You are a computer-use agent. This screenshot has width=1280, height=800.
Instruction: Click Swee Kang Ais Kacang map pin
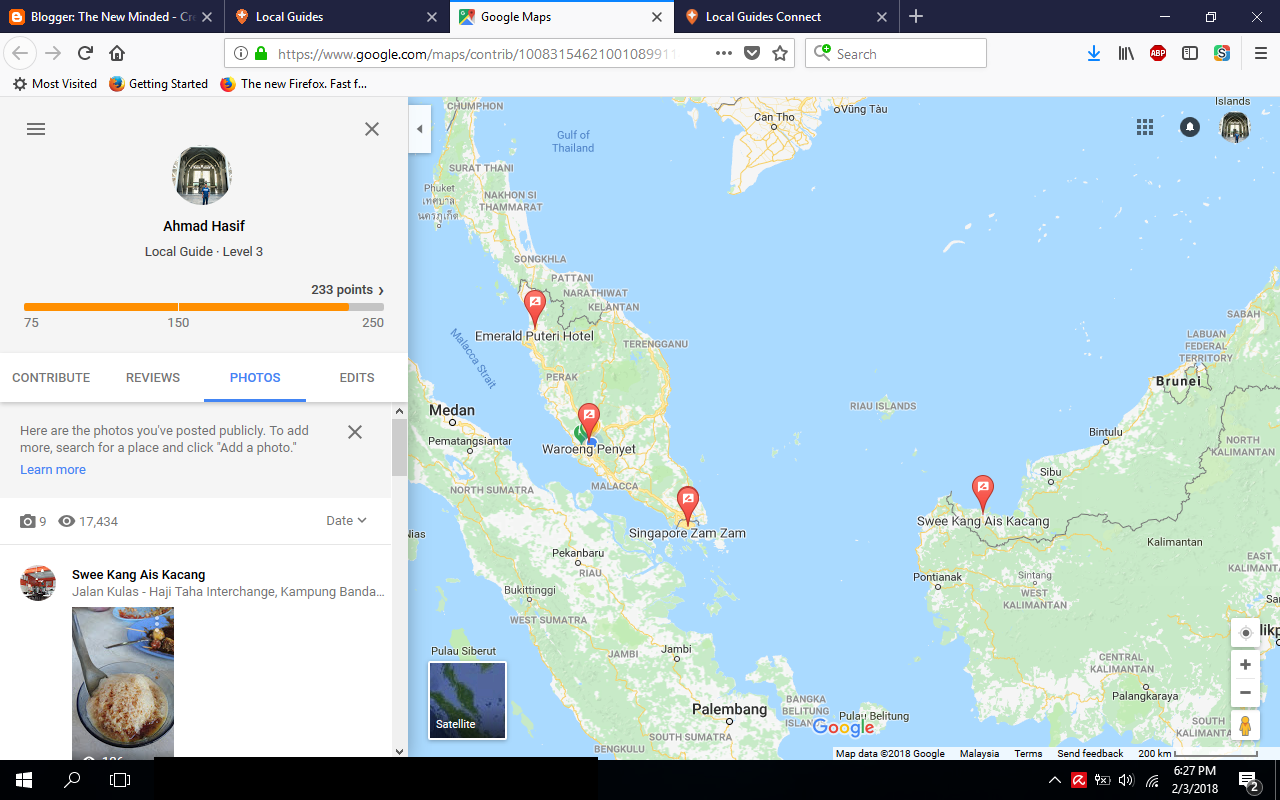(x=983, y=494)
